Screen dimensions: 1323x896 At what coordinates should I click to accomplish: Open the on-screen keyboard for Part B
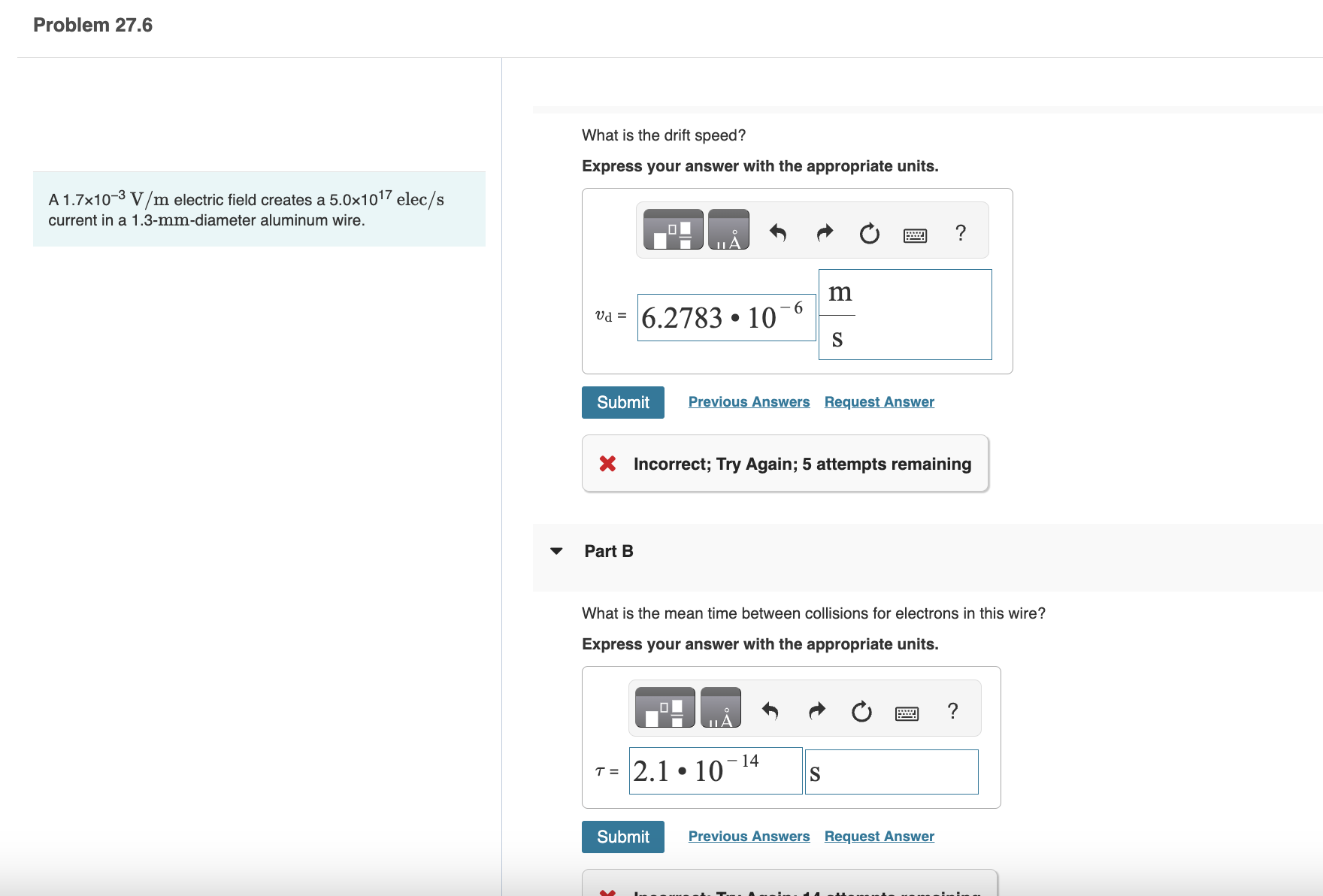coord(907,712)
